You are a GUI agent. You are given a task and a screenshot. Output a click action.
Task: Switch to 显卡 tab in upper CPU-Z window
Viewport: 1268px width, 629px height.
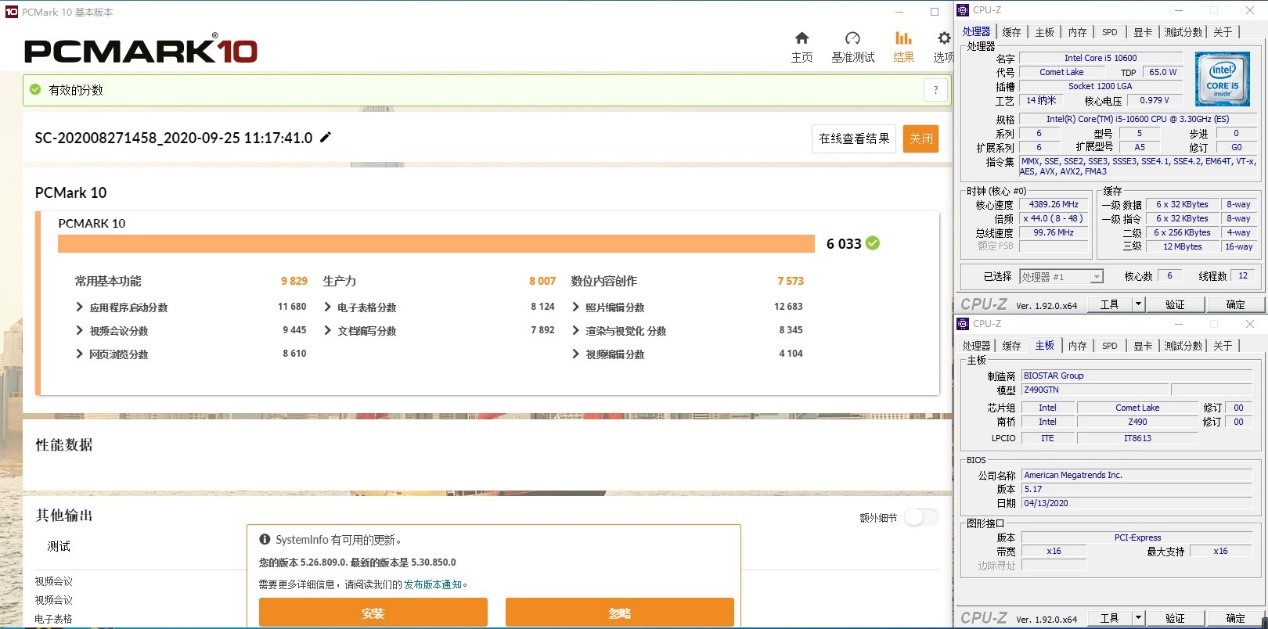[1141, 32]
